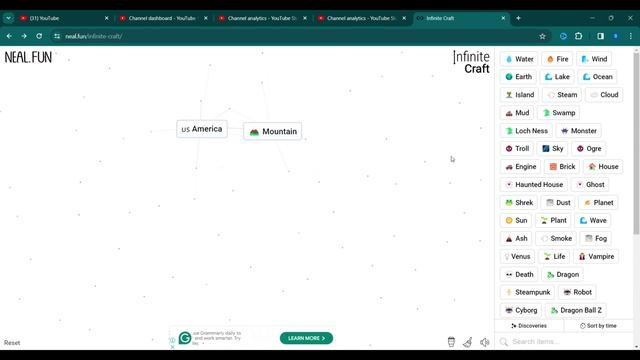Select the Fog element
This screenshot has width=640, height=360.
[596, 238]
